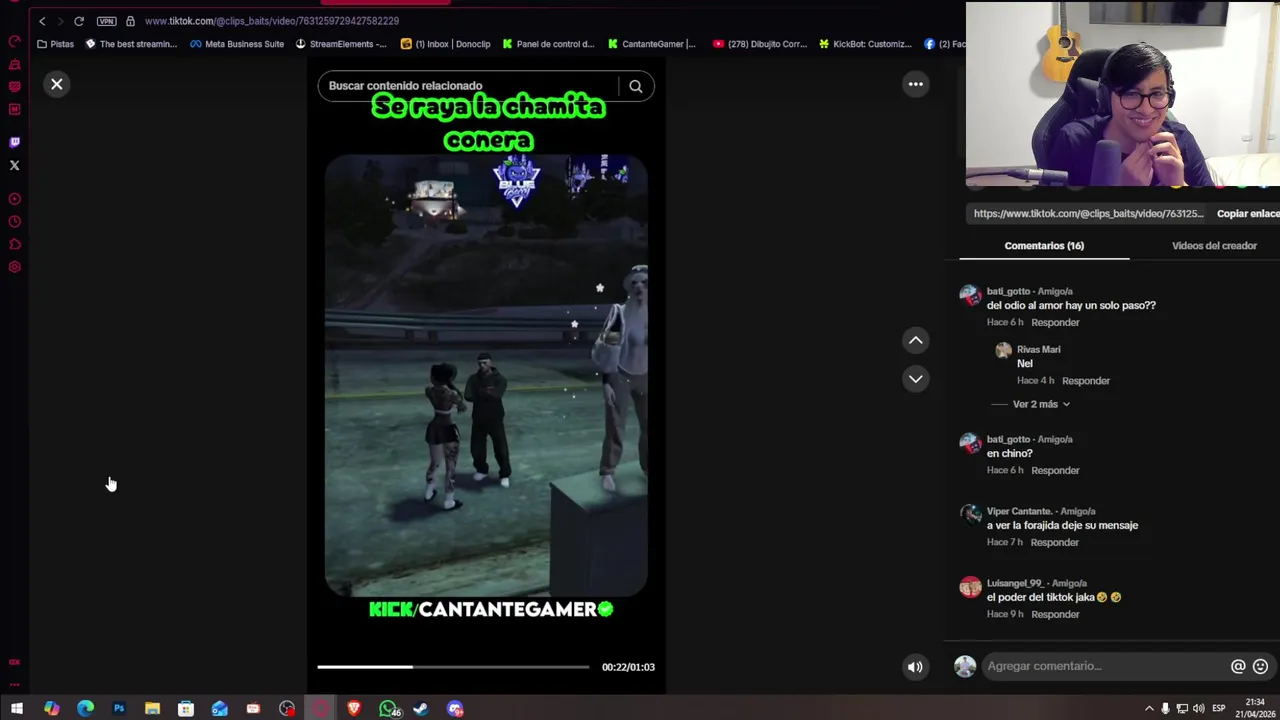Go to next video with down arrow
1280x720 pixels.
[915, 378]
